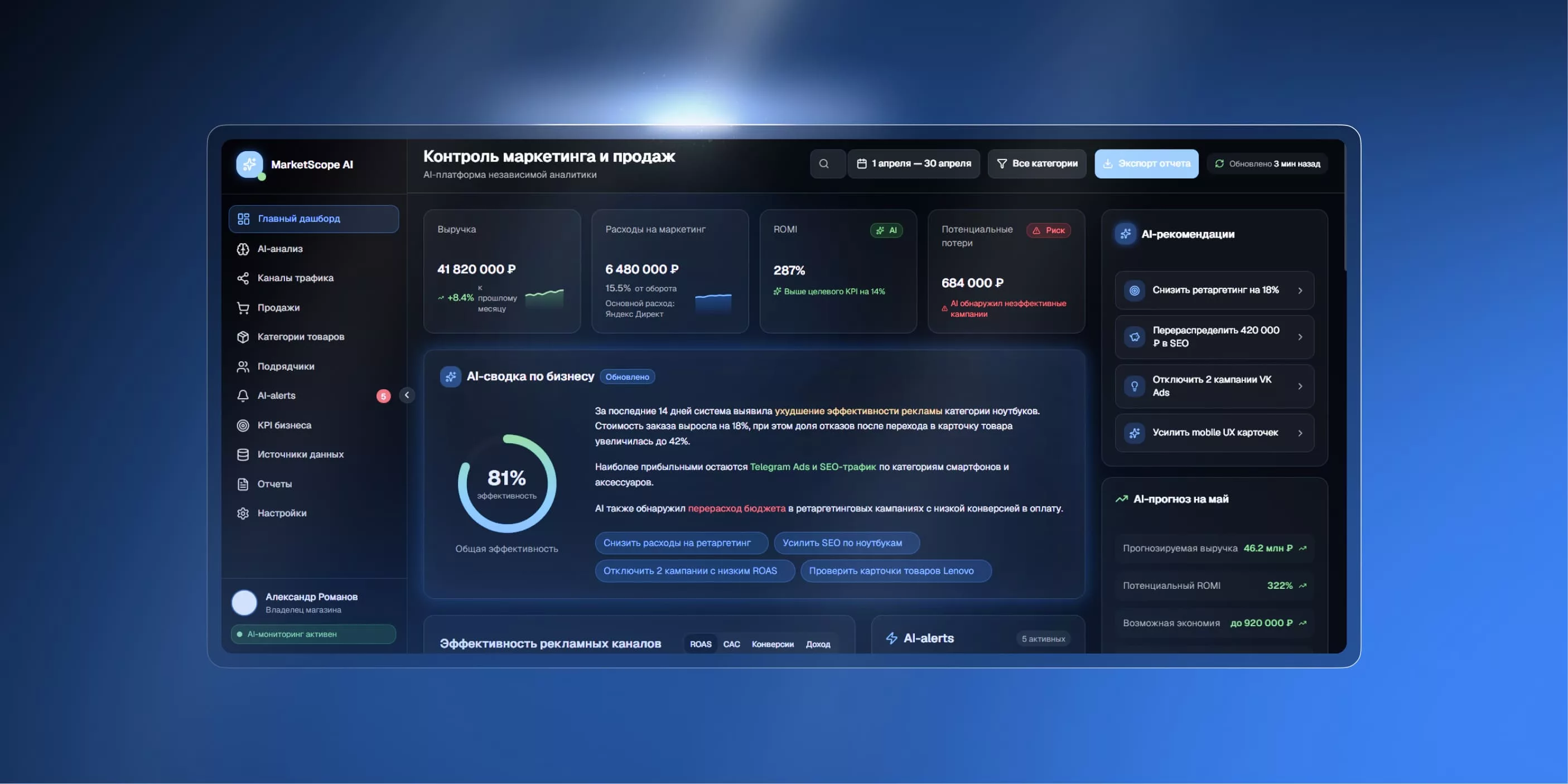Screen dimensions: 1568x784
Task: Click the marketing spend value '6 480 000 ₽'
Action: (642, 269)
